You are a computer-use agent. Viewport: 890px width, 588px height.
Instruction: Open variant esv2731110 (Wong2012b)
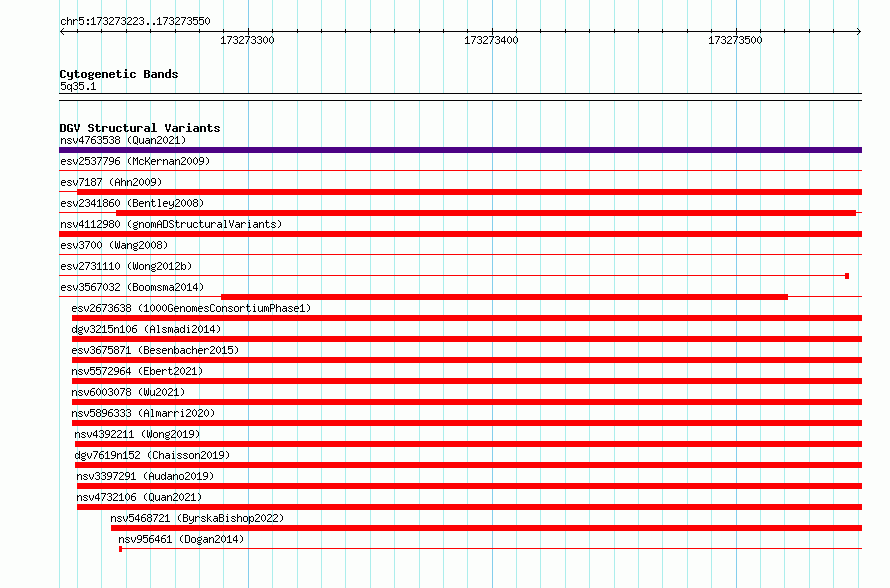point(126,266)
